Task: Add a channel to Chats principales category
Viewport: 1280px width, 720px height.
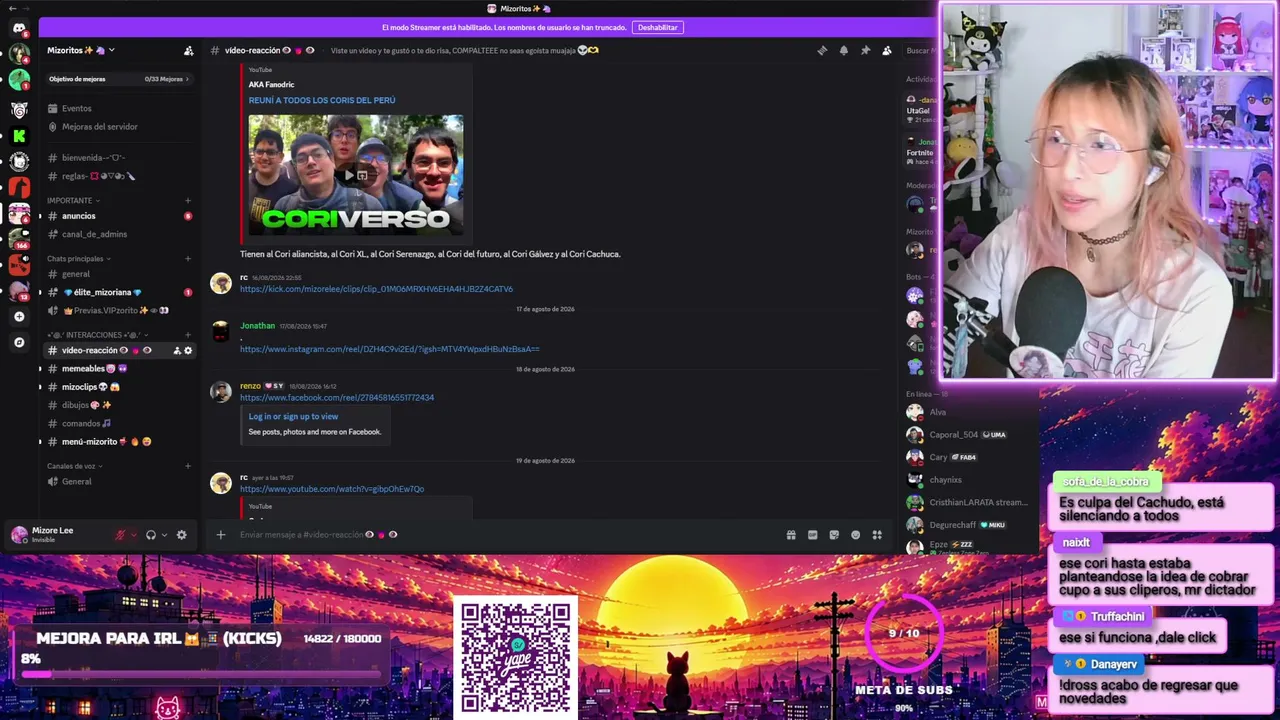Action: point(187,259)
